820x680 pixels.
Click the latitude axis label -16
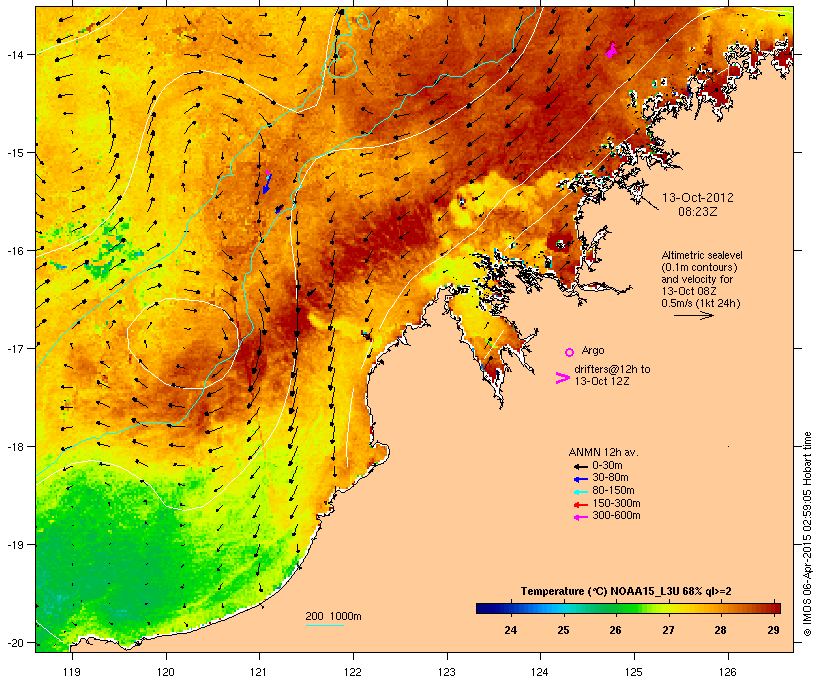point(14,251)
